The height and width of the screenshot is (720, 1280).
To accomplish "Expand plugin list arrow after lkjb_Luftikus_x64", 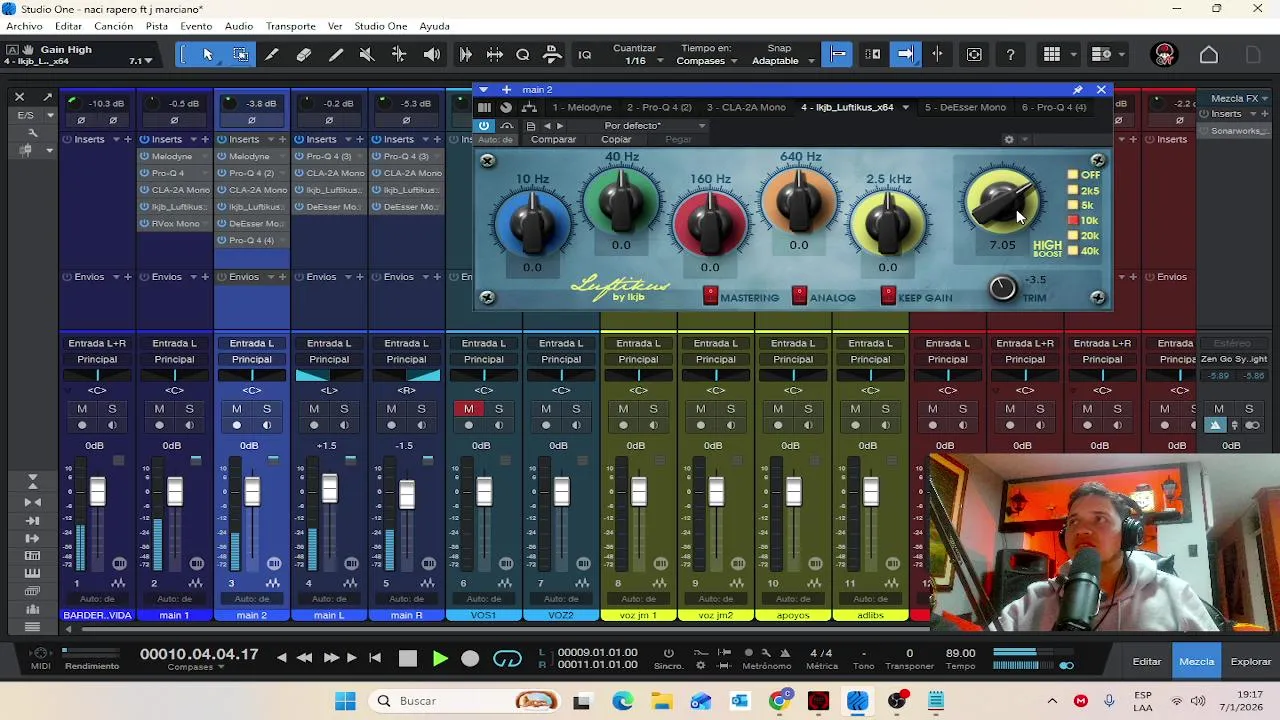I will 906,107.
